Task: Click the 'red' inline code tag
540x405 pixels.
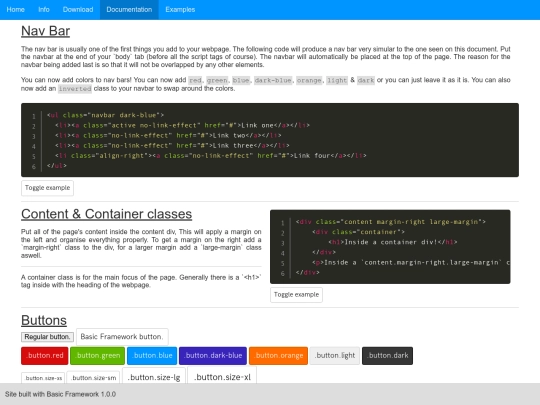Action: point(195,80)
